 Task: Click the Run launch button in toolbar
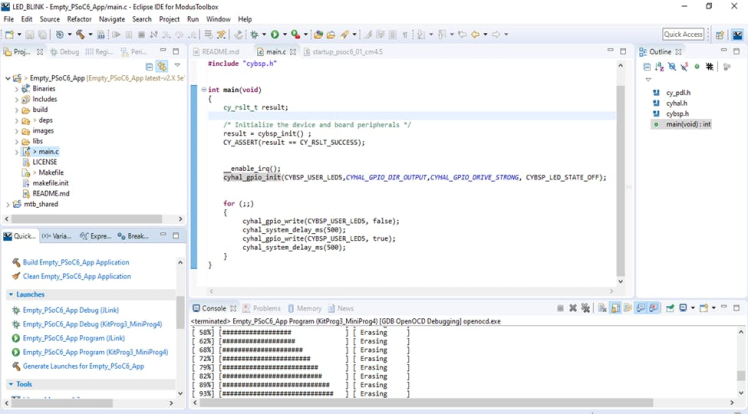(276, 35)
